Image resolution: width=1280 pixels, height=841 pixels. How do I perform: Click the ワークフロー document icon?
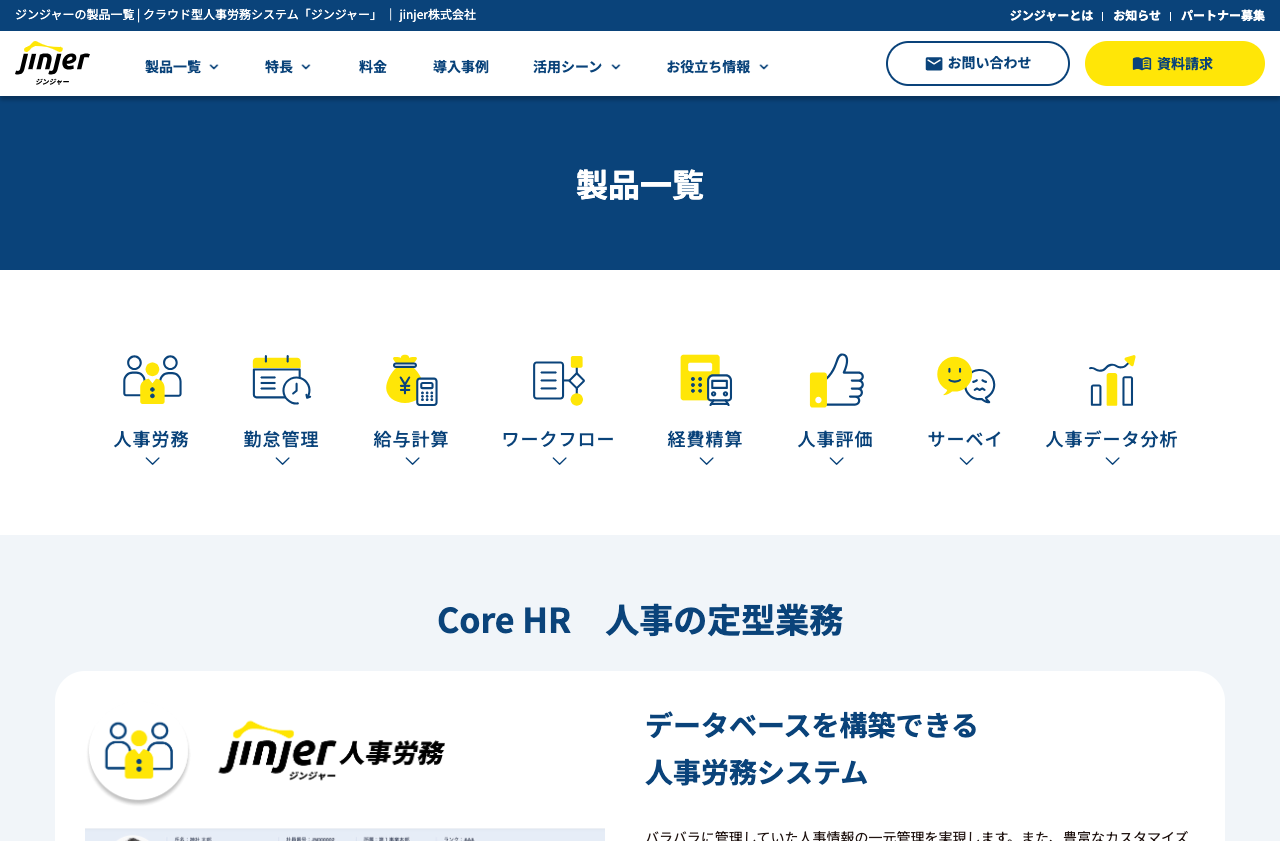click(557, 378)
